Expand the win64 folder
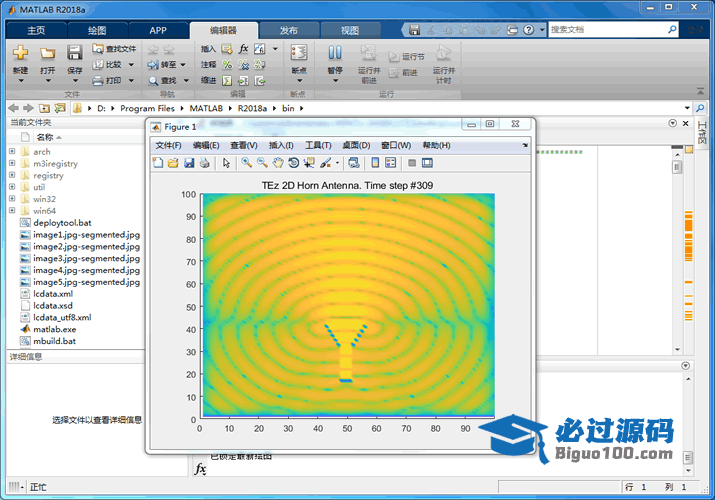This screenshot has height=500, width=715. click(x=12, y=211)
